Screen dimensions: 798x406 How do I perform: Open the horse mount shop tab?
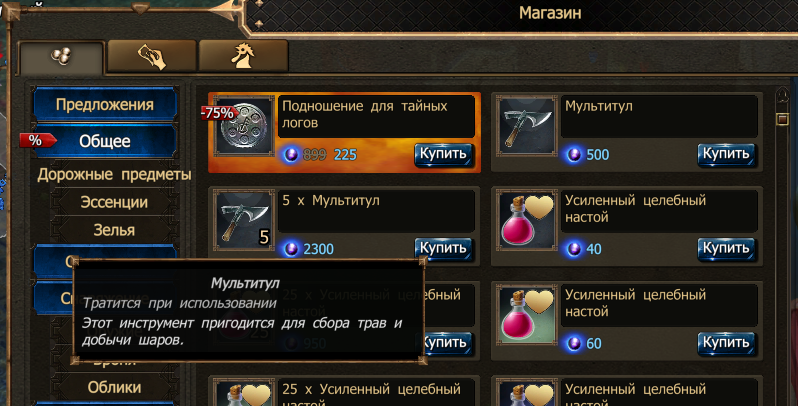click(x=243, y=56)
